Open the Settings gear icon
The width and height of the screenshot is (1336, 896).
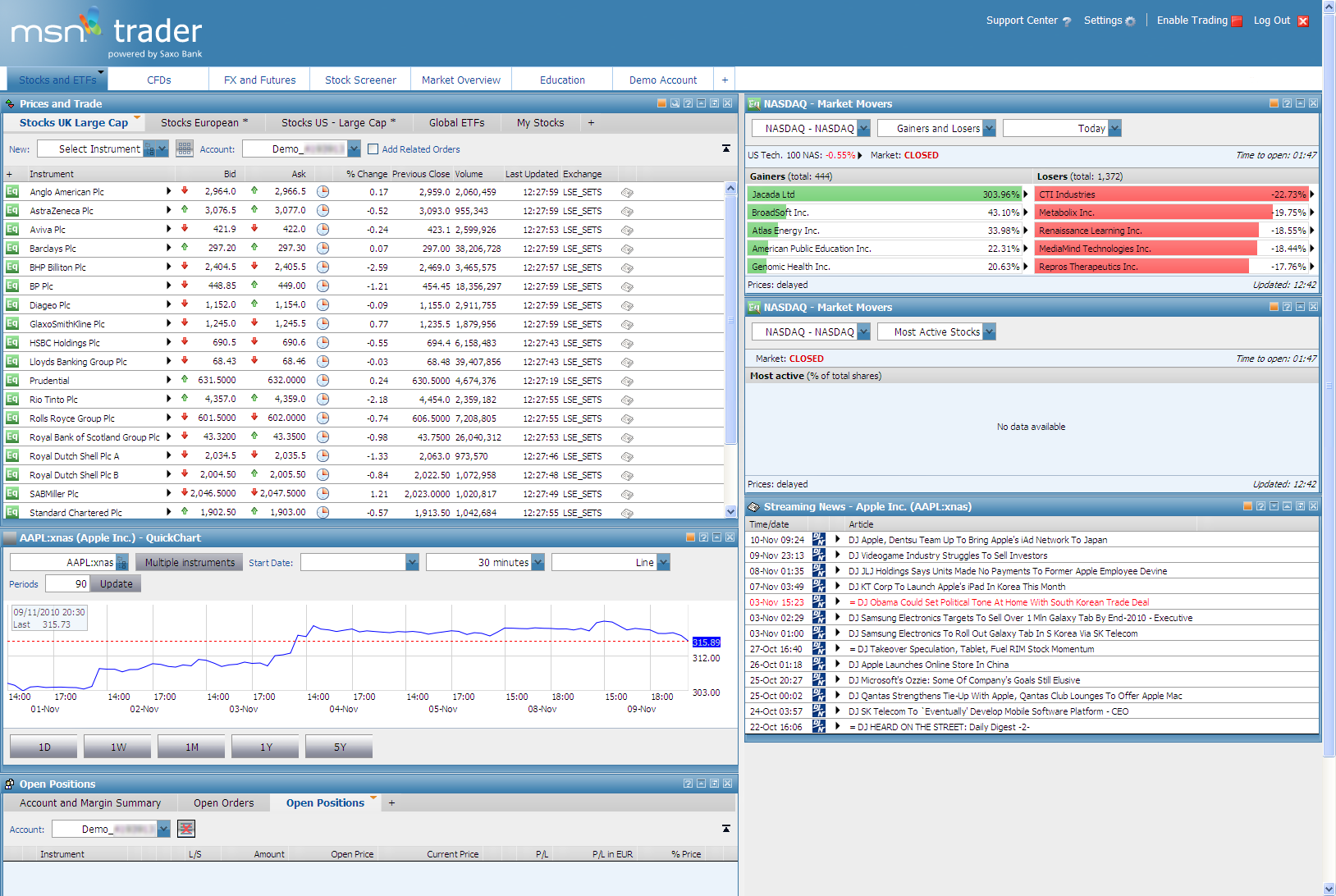[x=1131, y=21]
